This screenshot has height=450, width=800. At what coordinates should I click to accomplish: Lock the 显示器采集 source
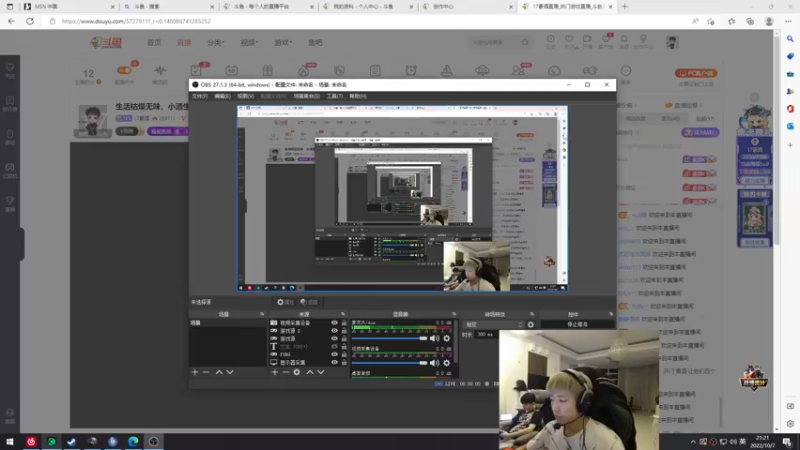click(x=344, y=362)
